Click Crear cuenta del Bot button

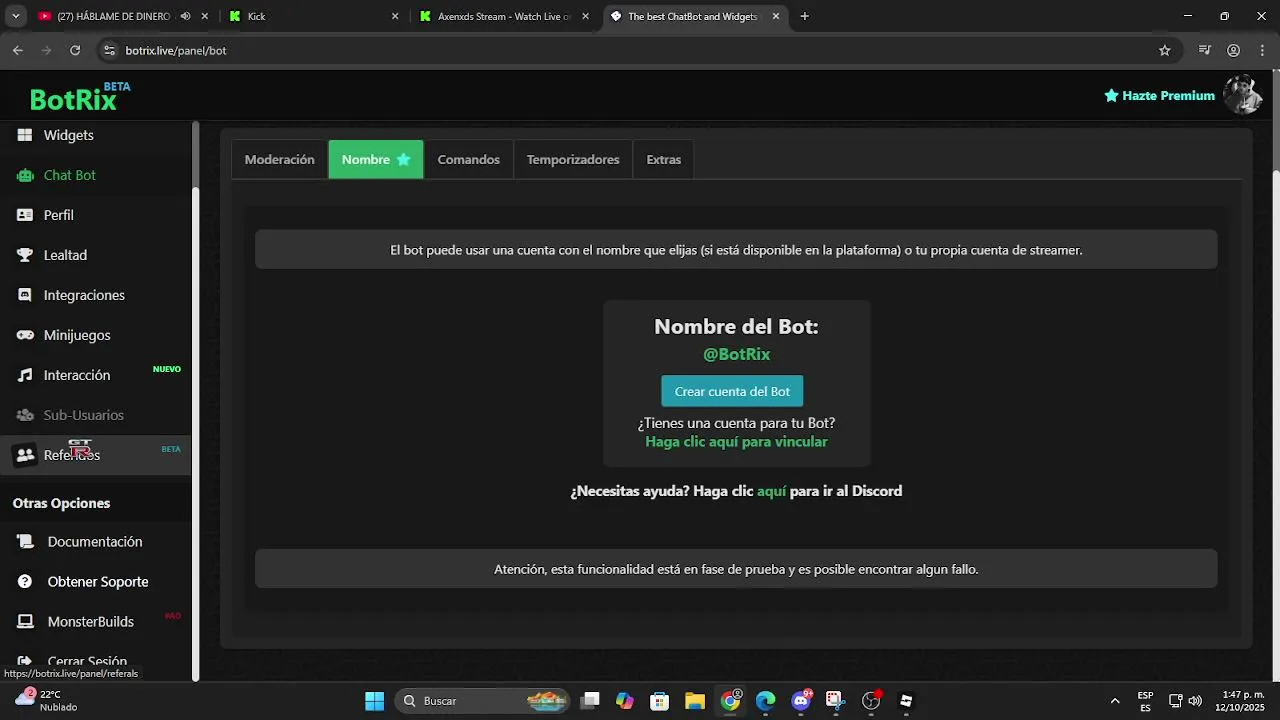point(732,391)
